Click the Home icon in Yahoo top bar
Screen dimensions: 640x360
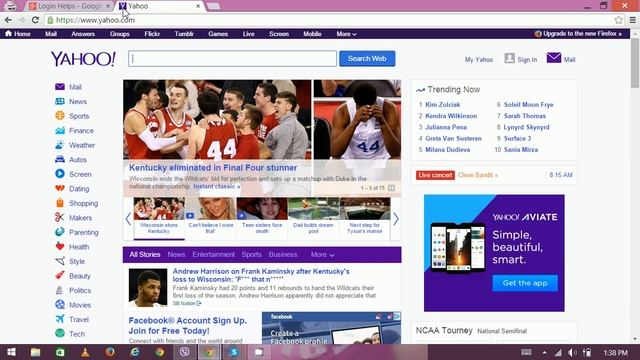(x=9, y=33)
